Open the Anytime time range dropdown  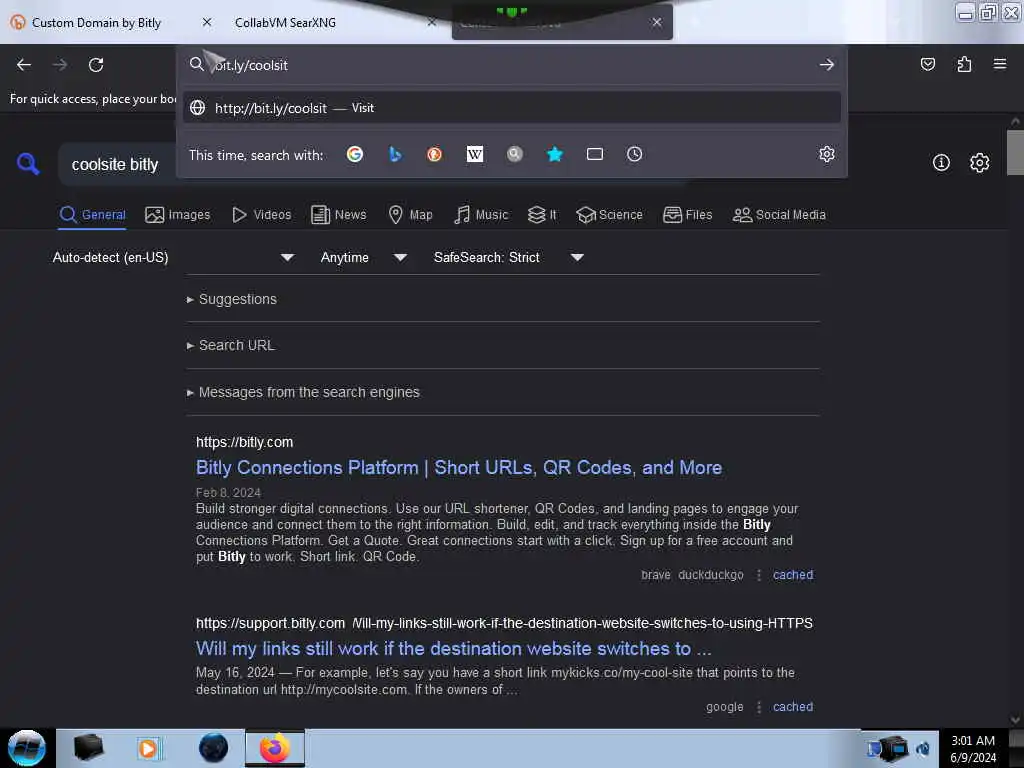coord(364,257)
